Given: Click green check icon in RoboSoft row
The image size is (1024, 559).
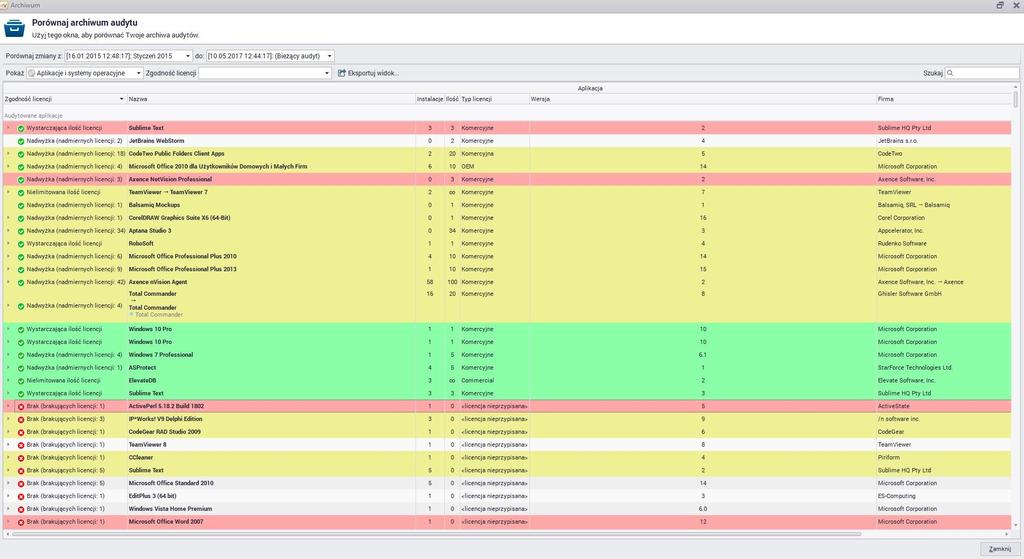Looking at the screenshot, I should (21, 244).
